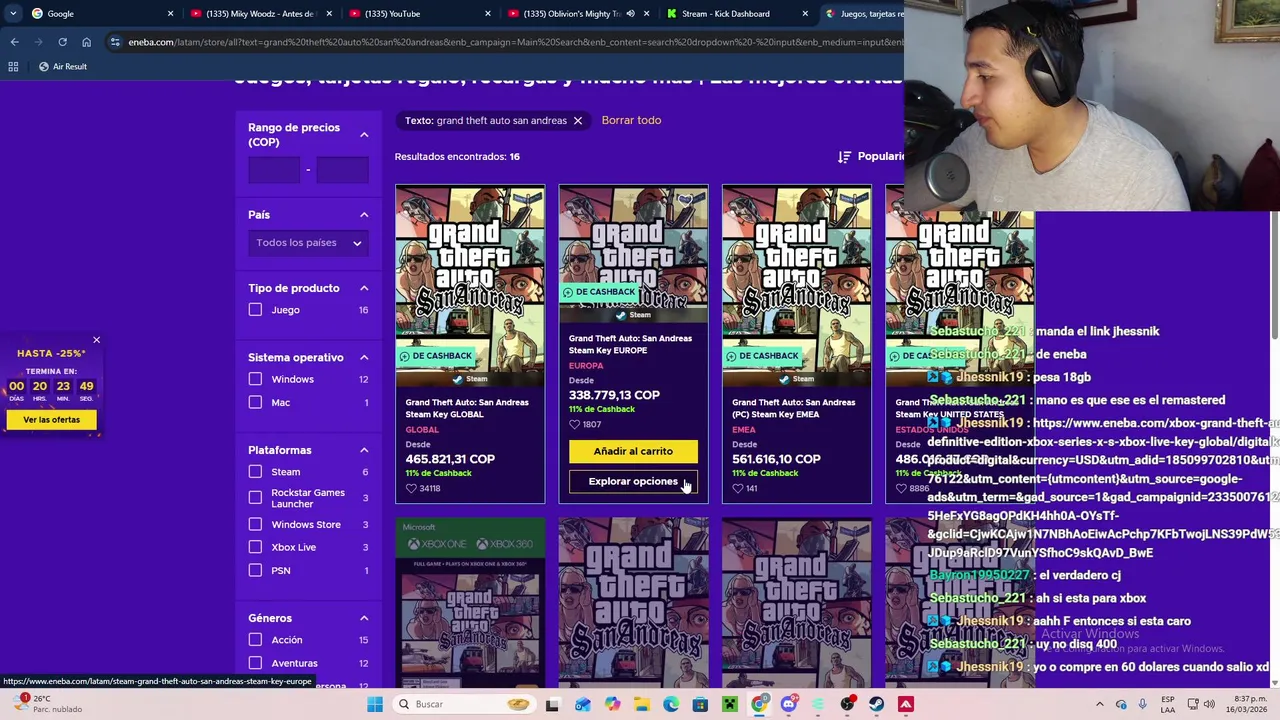The height and width of the screenshot is (720, 1280).
Task: Open the Windows Start menu
Action: click(x=375, y=704)
